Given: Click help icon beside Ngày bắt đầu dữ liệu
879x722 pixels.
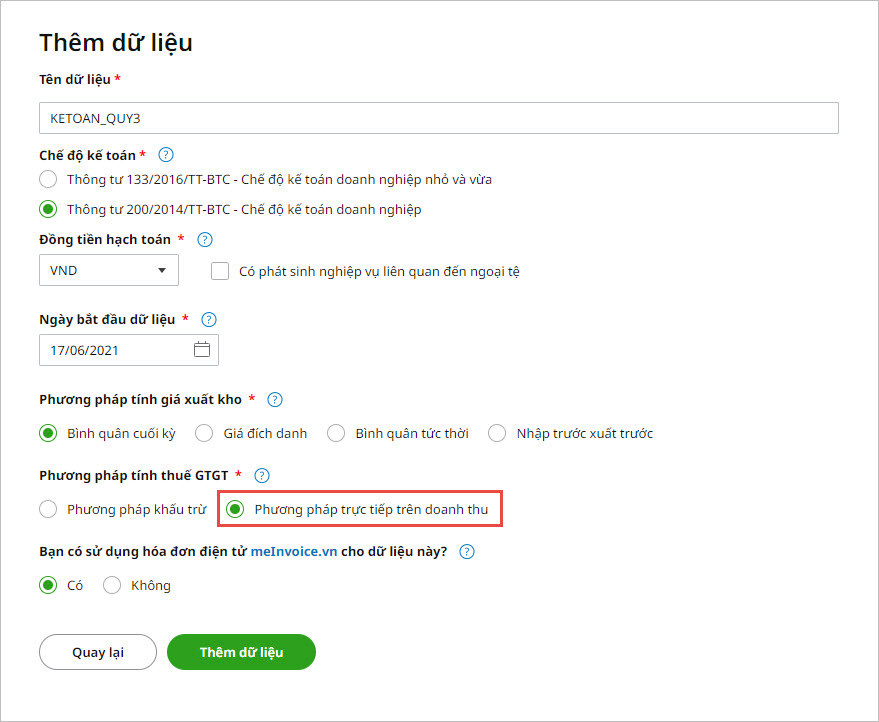Looking at the screenshot, I should (x=209, y=320).
